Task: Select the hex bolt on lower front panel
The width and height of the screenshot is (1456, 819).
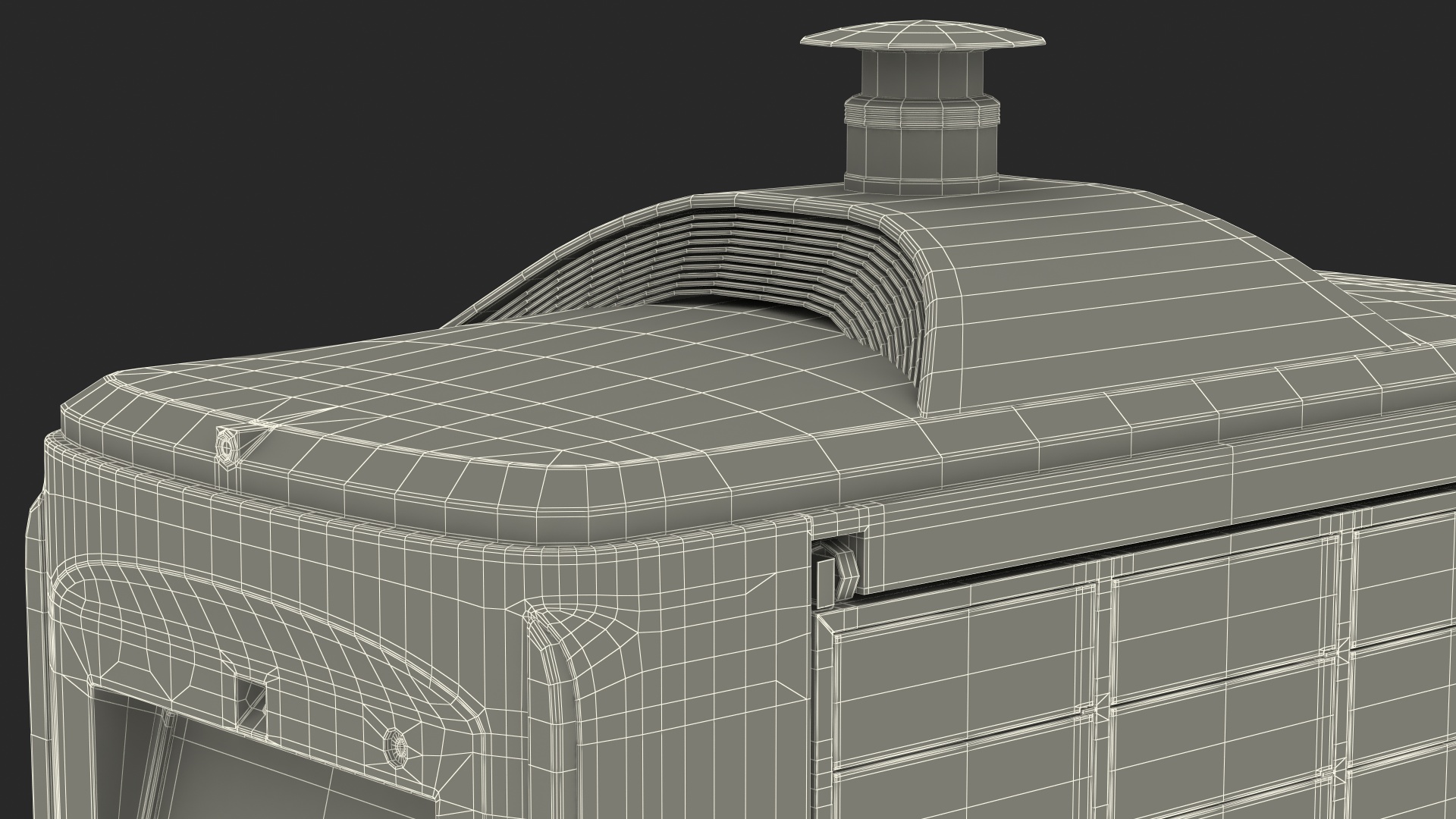Action: tap(394, 749)
